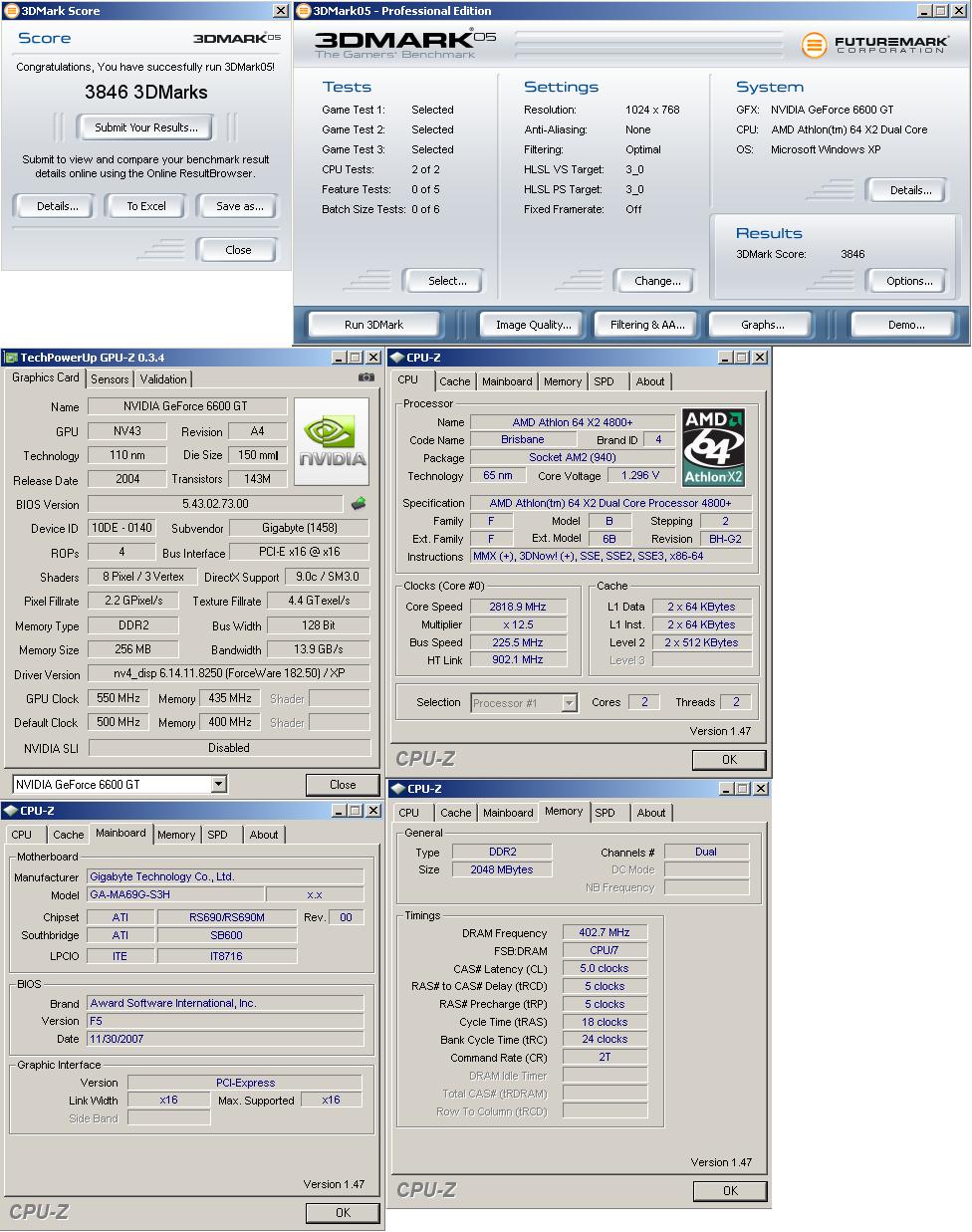Minimize the 3DMark05 Professional Edition window
The width and height of the screenshot is (972, 1232).
[x=924, y=11]
